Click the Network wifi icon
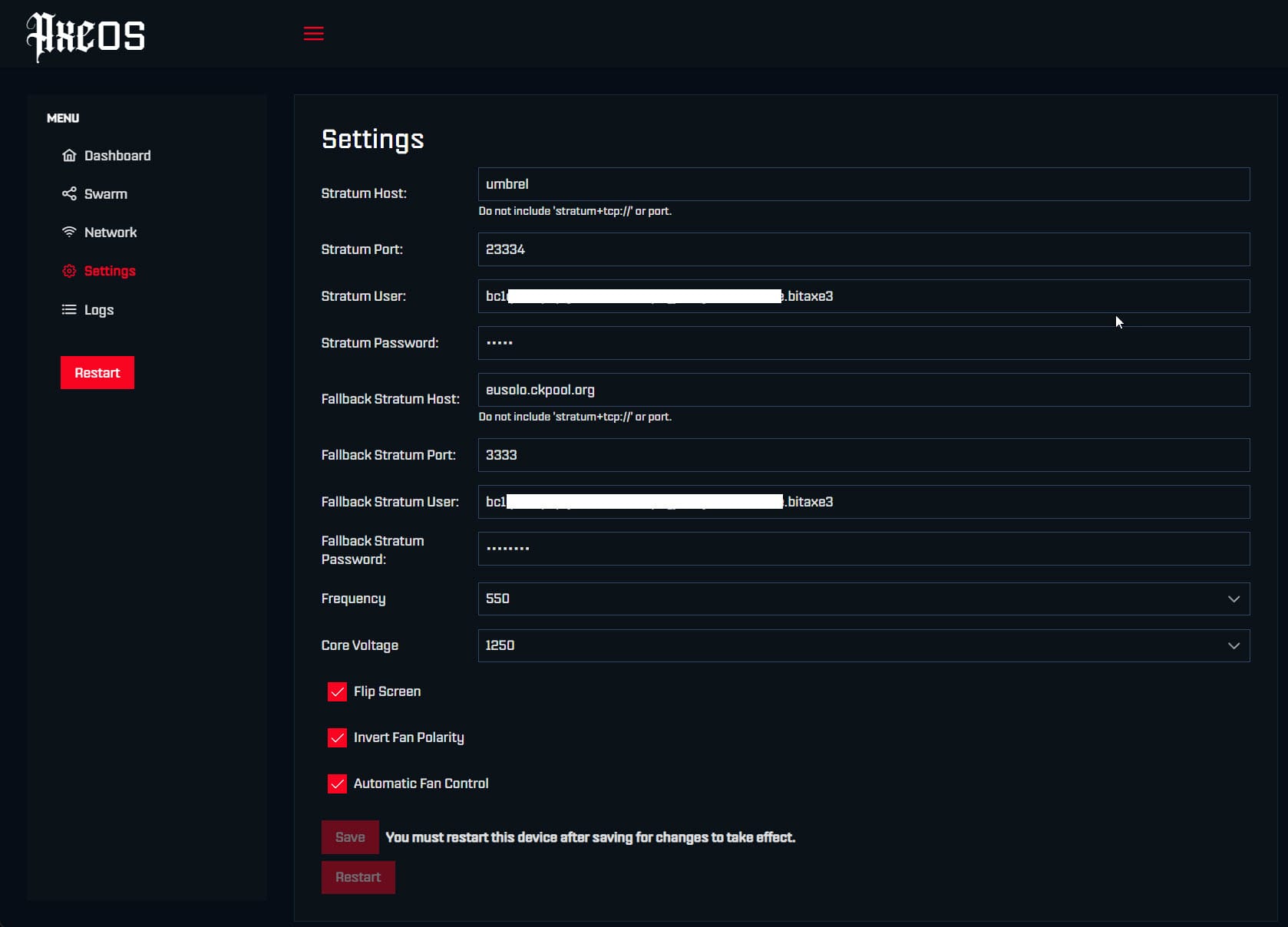The image size is (1288, 927). 69,232
